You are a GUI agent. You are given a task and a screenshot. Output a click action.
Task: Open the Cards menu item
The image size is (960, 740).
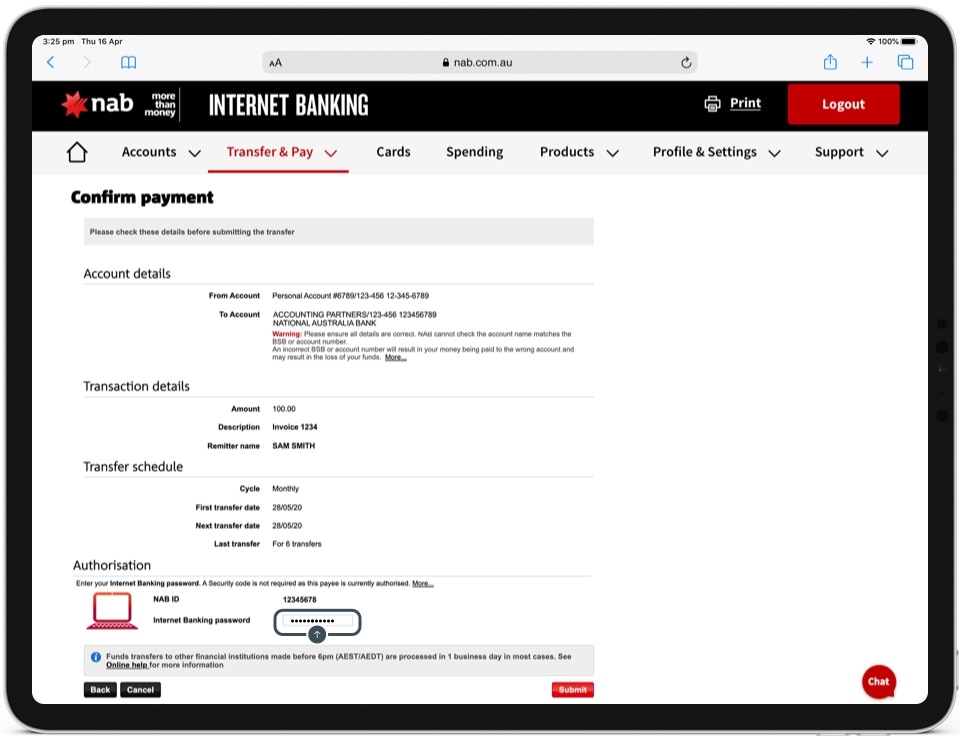coord(393,152)
